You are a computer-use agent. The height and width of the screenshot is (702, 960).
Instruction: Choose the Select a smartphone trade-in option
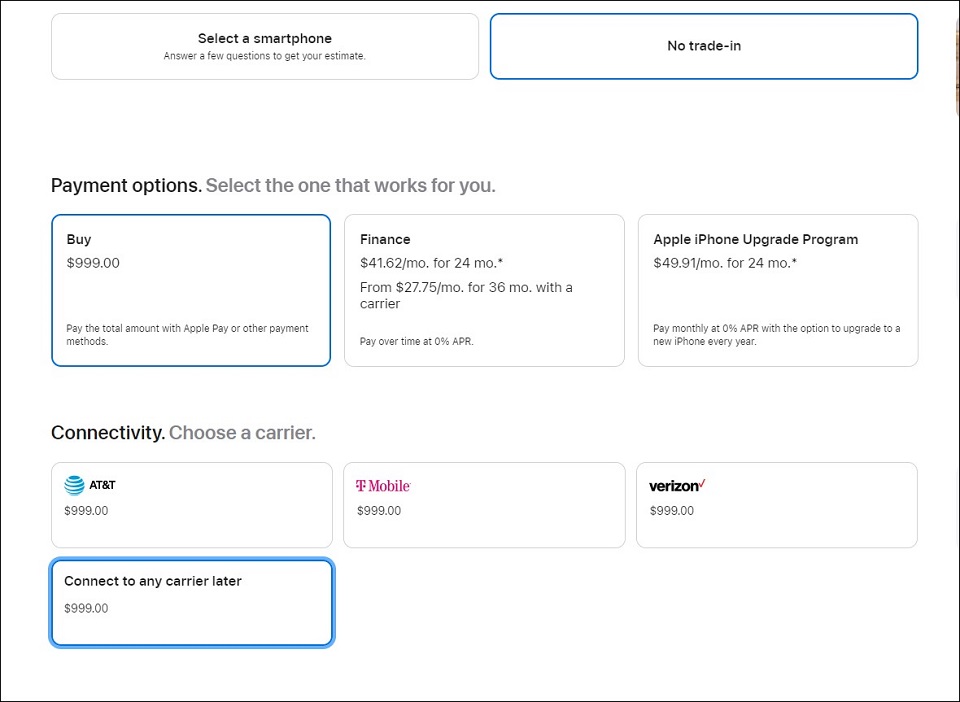point(264,47)
